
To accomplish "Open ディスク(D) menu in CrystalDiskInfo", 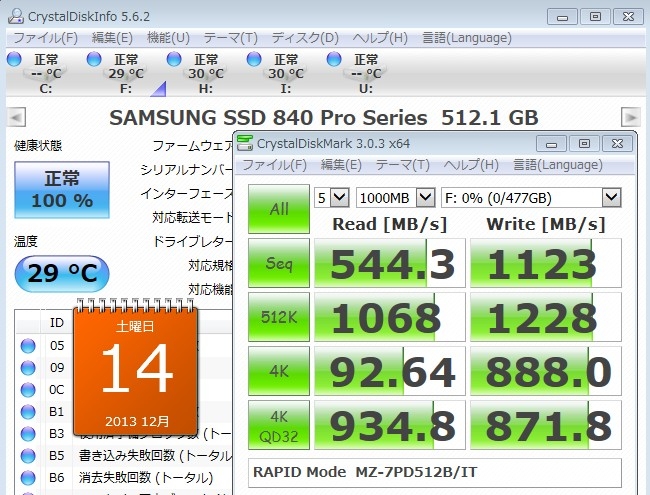I will pos(305,38).
